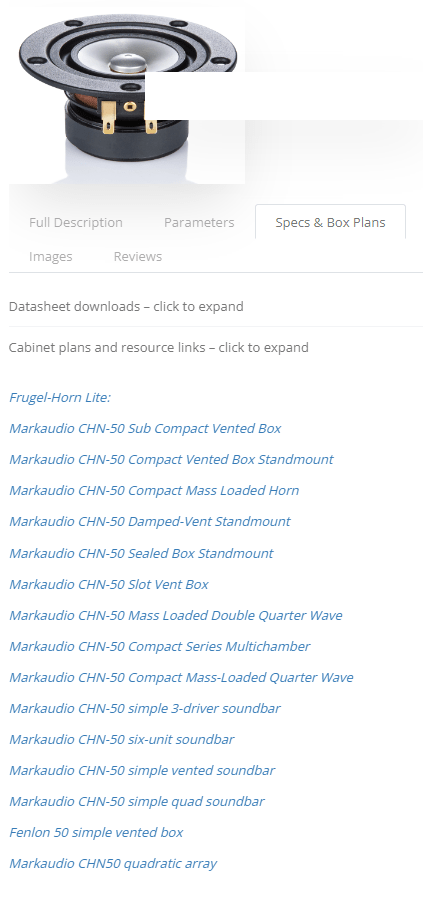423x897 pixels.
Task: Show the Reviews tab
Action: (x=137, y=256)
